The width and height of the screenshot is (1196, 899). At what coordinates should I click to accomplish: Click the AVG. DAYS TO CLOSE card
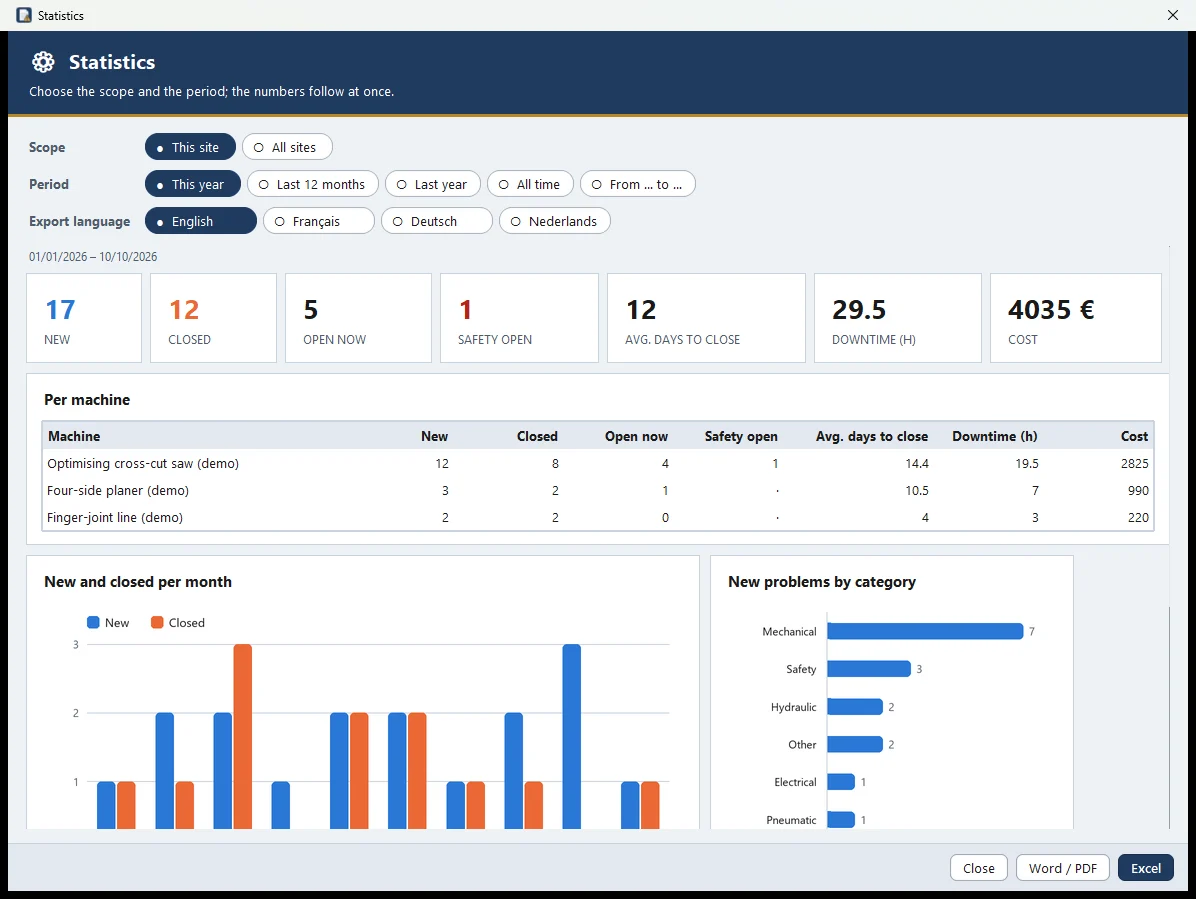pos(706,318)
